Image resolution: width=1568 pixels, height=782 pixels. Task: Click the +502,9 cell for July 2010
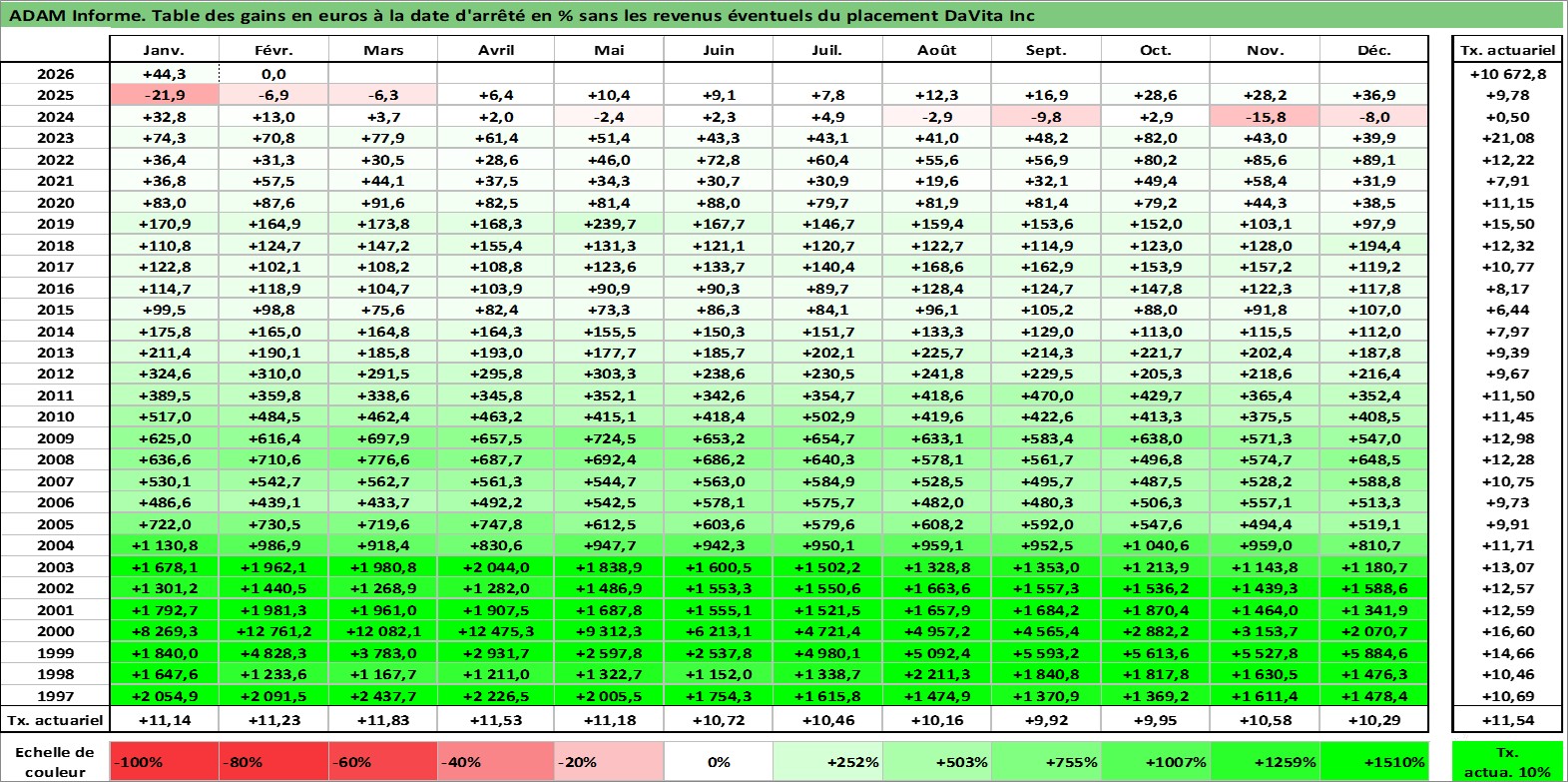pos(827,416)
